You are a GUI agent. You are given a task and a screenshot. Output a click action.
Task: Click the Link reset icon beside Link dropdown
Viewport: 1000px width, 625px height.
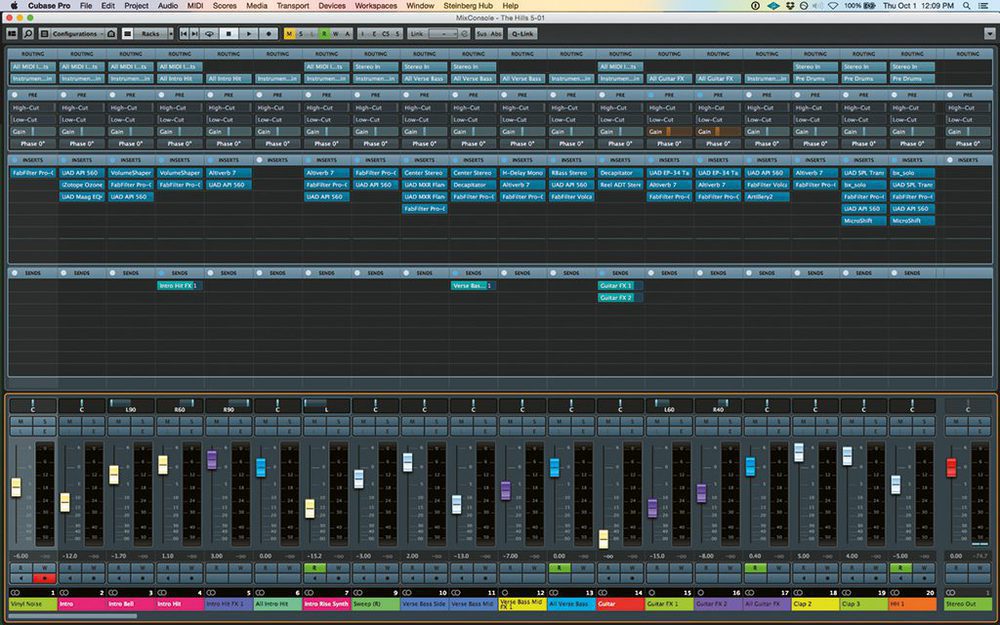click(464, 34)
